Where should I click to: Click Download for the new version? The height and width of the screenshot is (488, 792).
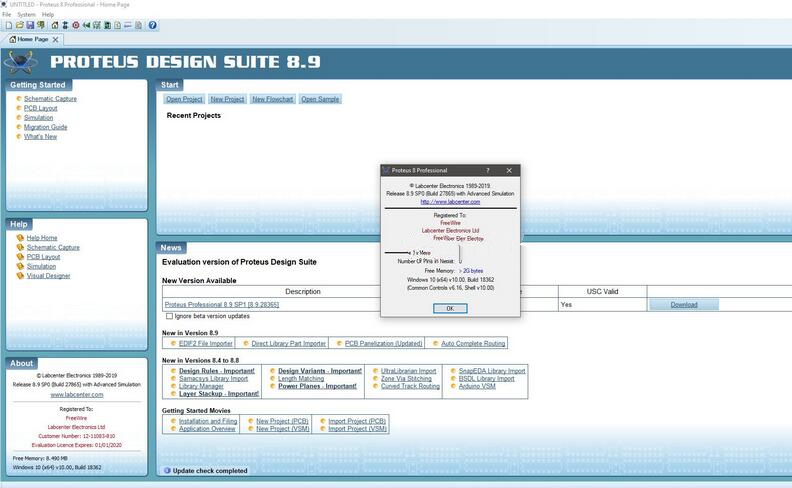click(x=684, y=305)
